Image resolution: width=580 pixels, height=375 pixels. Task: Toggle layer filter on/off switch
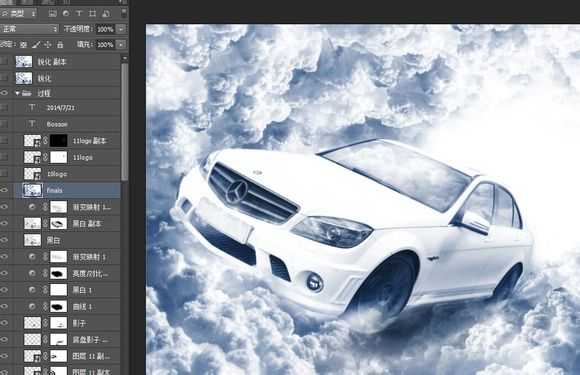click(x=124, y=13)
